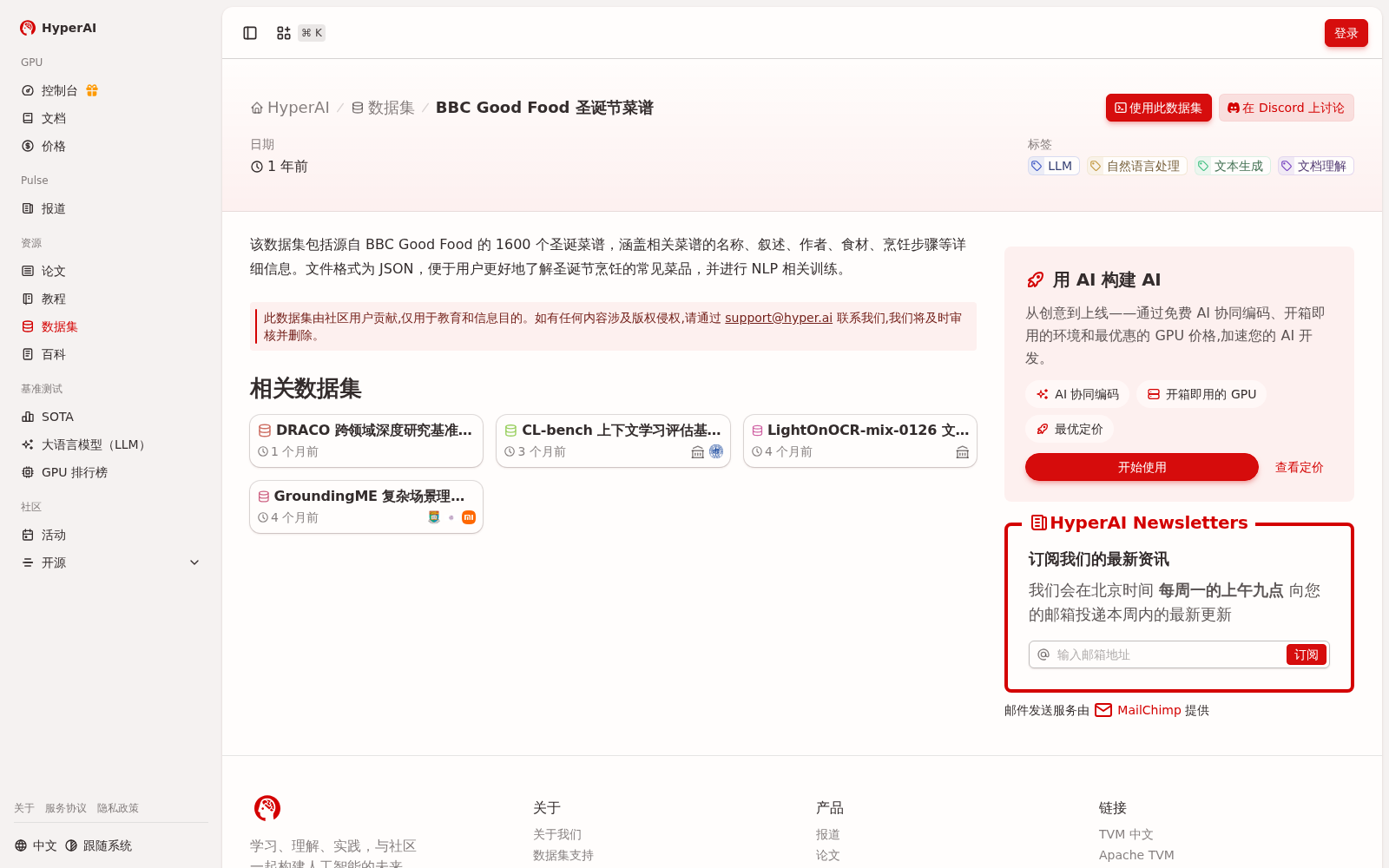Click the globe language icon
The width and height of the screenshot is (1389, 868).
(x=21, y=845)
